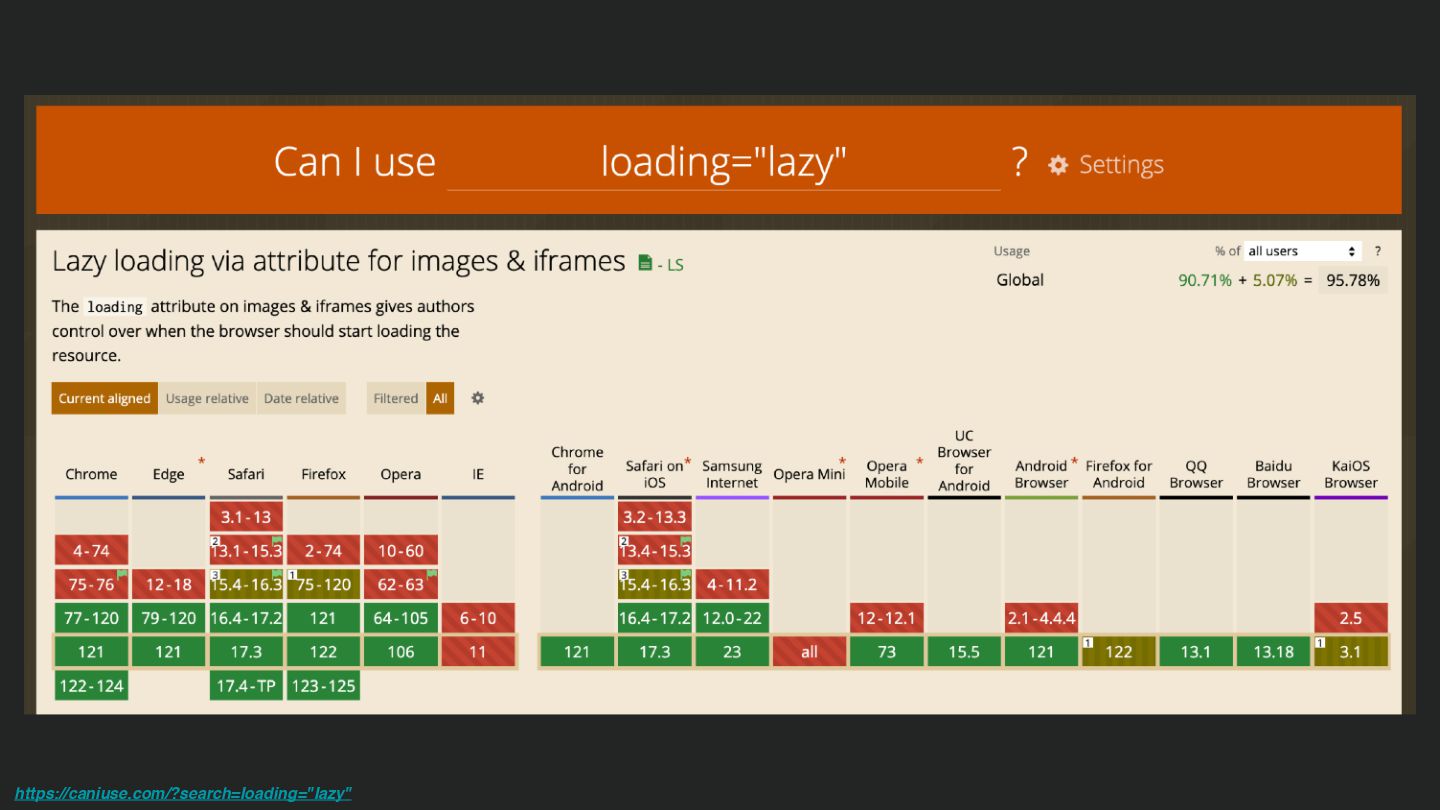Screen dimensions: 1440x810
Task: Select QQ Browser 13.1 cell
Action: pyautogui.click(x=1196, y=652)
